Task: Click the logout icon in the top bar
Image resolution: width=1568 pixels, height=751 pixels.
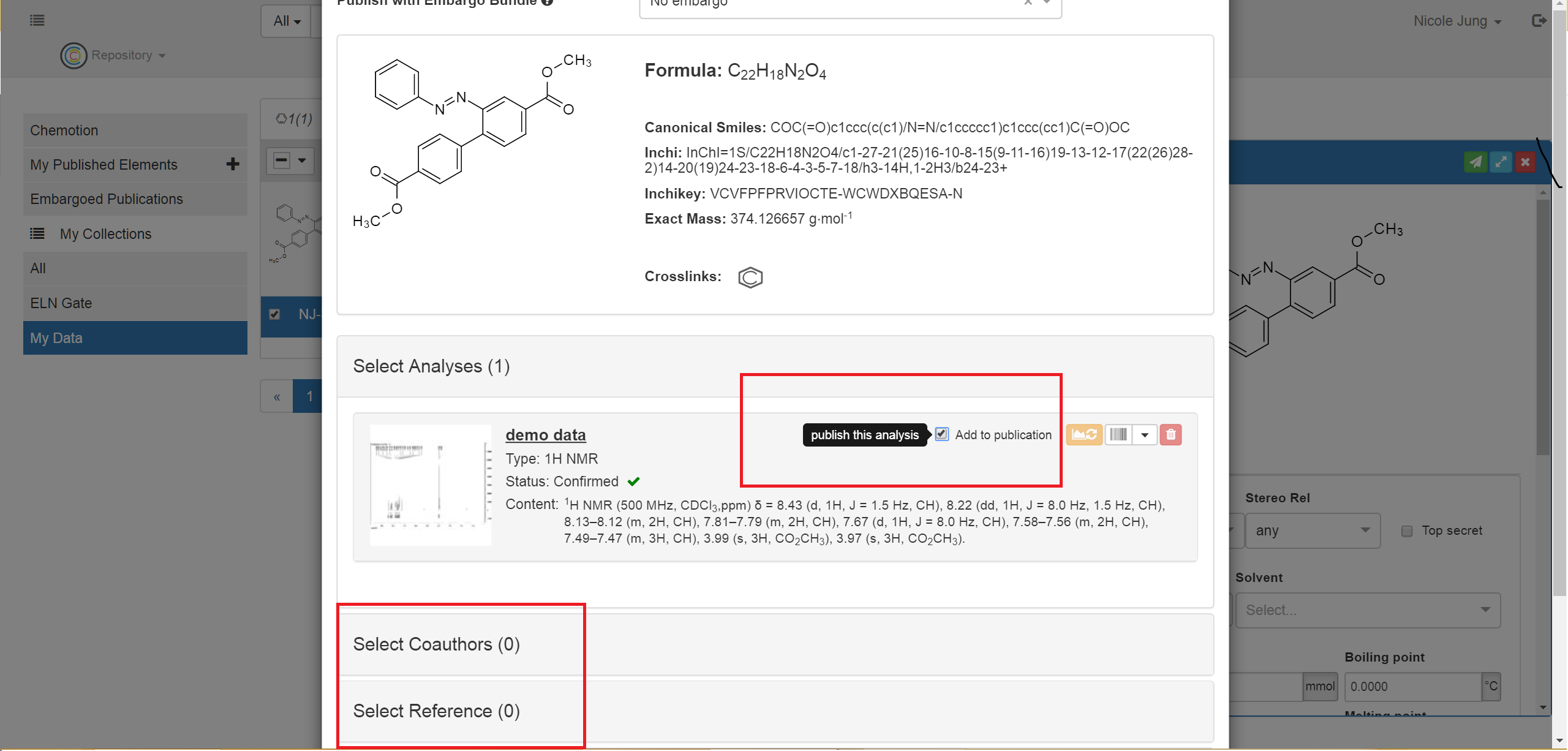Action: pos(1539,21)
